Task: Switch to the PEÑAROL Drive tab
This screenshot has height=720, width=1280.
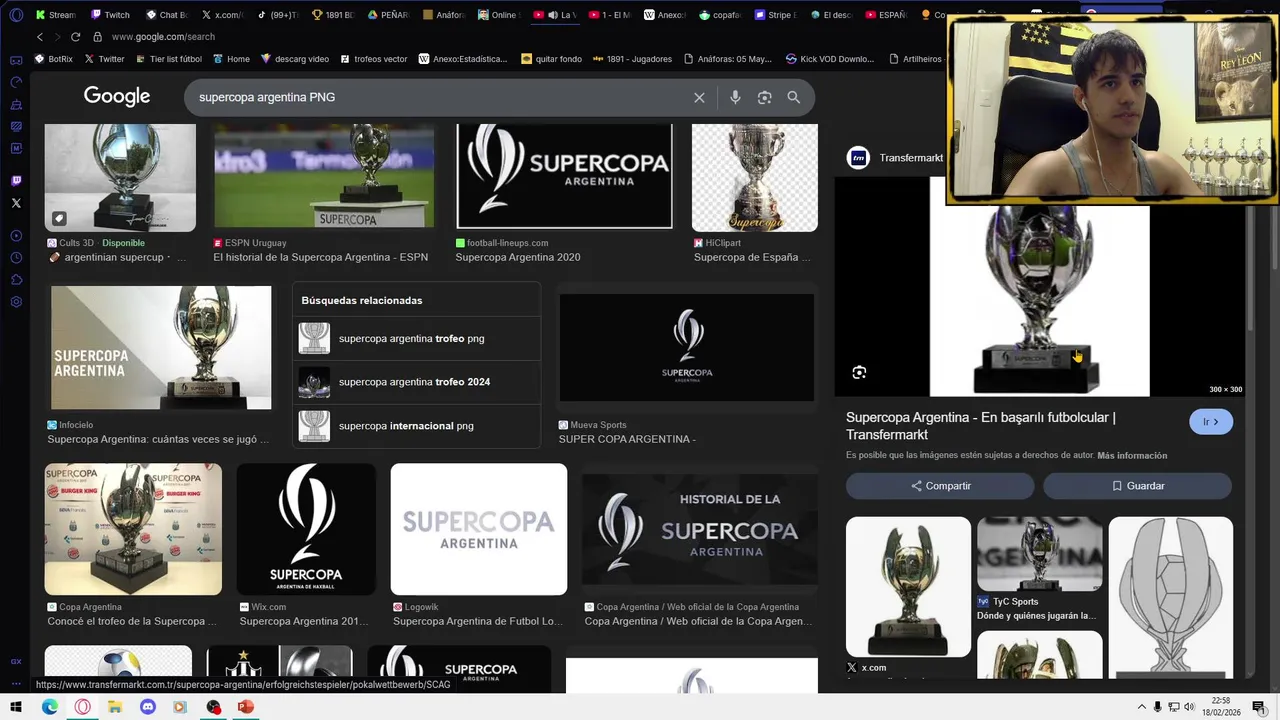Action: point(387,15)
